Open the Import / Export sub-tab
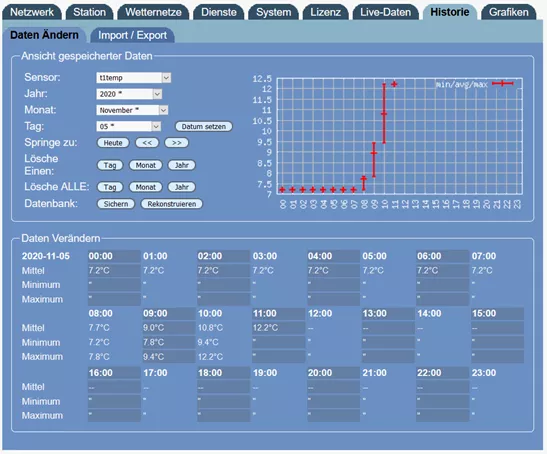The width and height of the screenshot is (547, 454). click(x=132, y=35)
